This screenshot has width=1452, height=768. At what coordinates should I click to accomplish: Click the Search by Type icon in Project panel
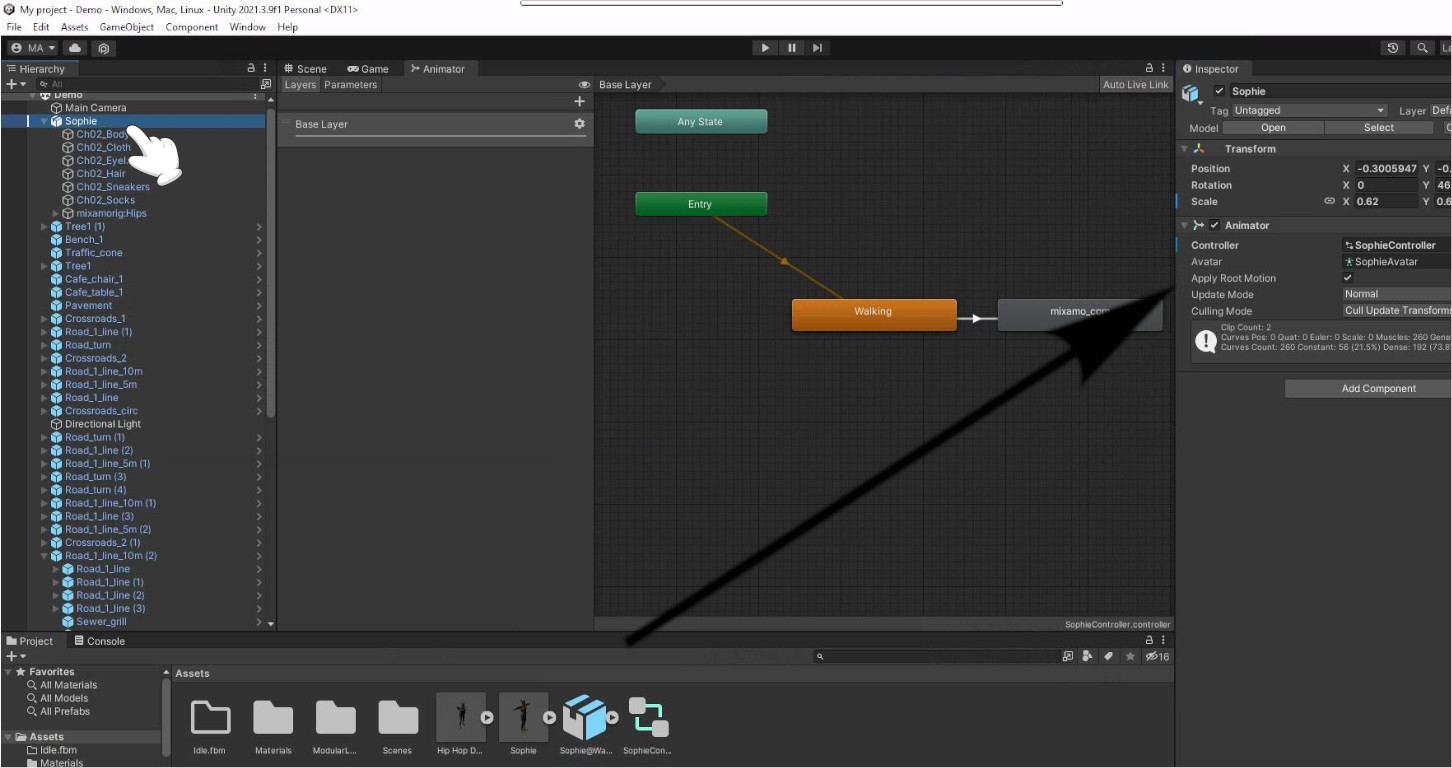(1087, 657)
